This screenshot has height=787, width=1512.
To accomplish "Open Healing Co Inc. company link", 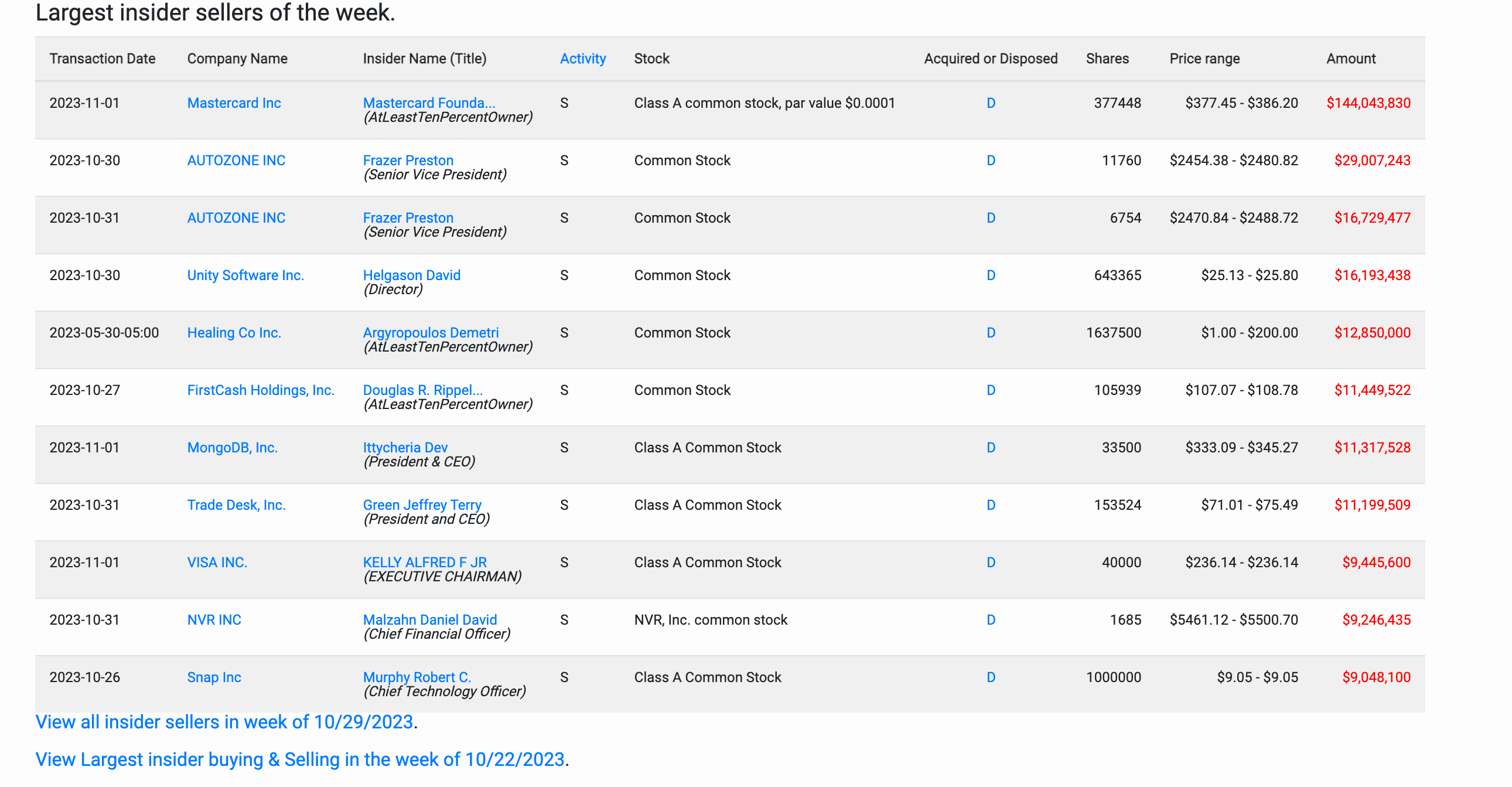I will [x=234, y=333].
